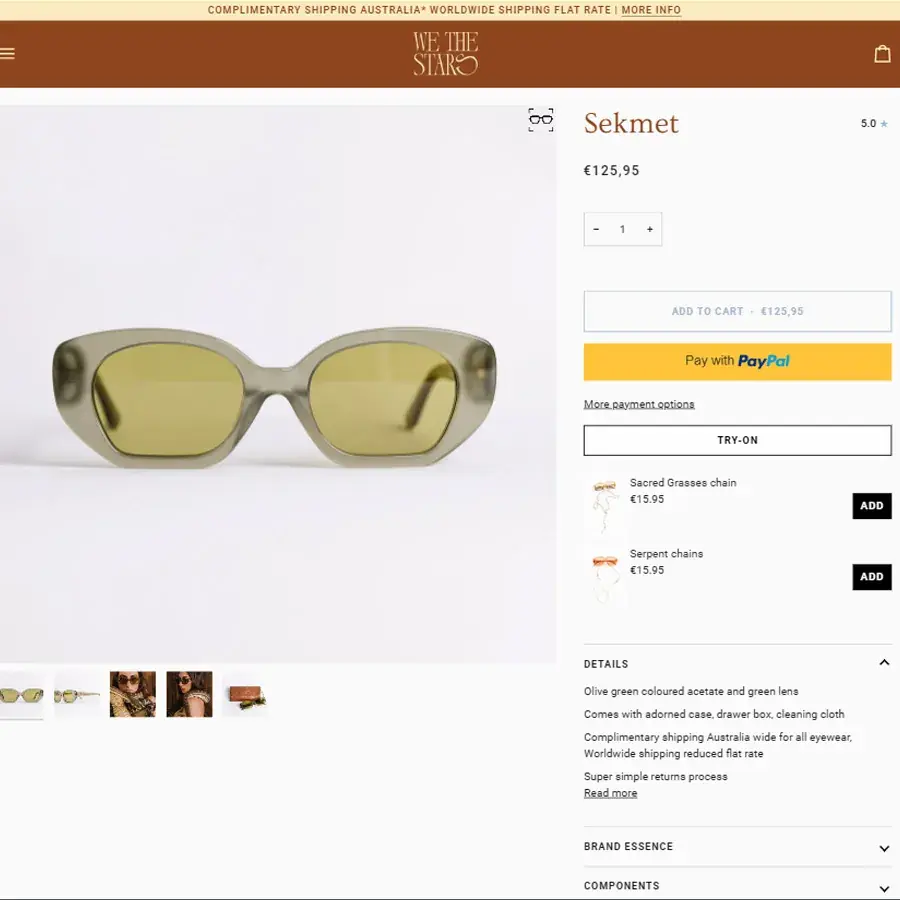Add Sekmet sunglasses to cart
This screenshot has height=900, width=900.
(737, 311)
